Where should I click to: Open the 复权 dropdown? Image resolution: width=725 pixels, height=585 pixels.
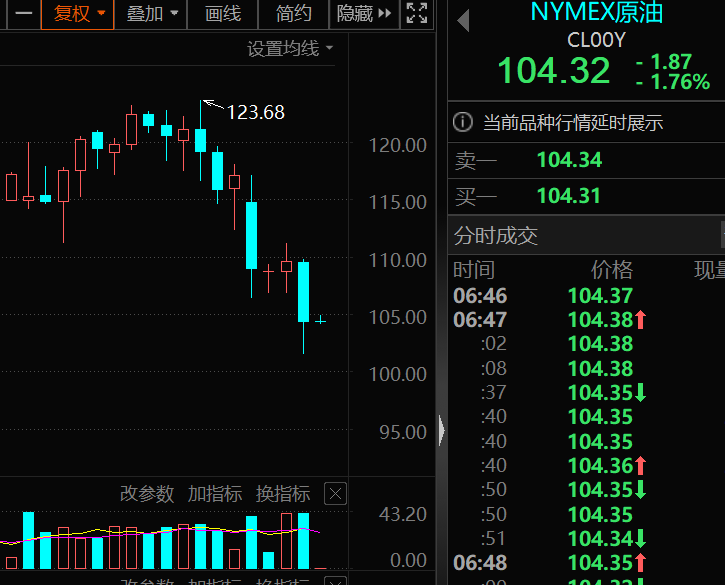coord(79,14)
